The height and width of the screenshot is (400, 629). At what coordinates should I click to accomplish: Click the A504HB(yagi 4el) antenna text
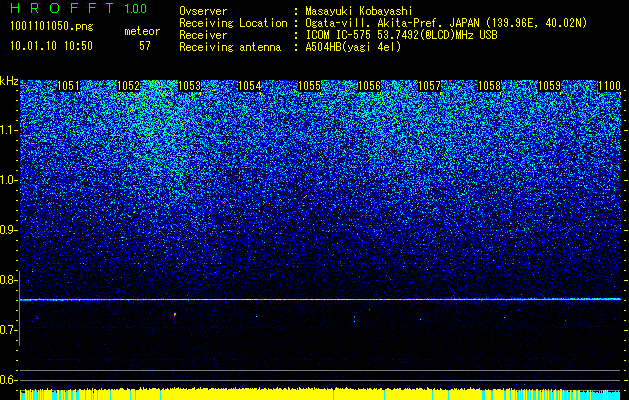click(353, 47)
